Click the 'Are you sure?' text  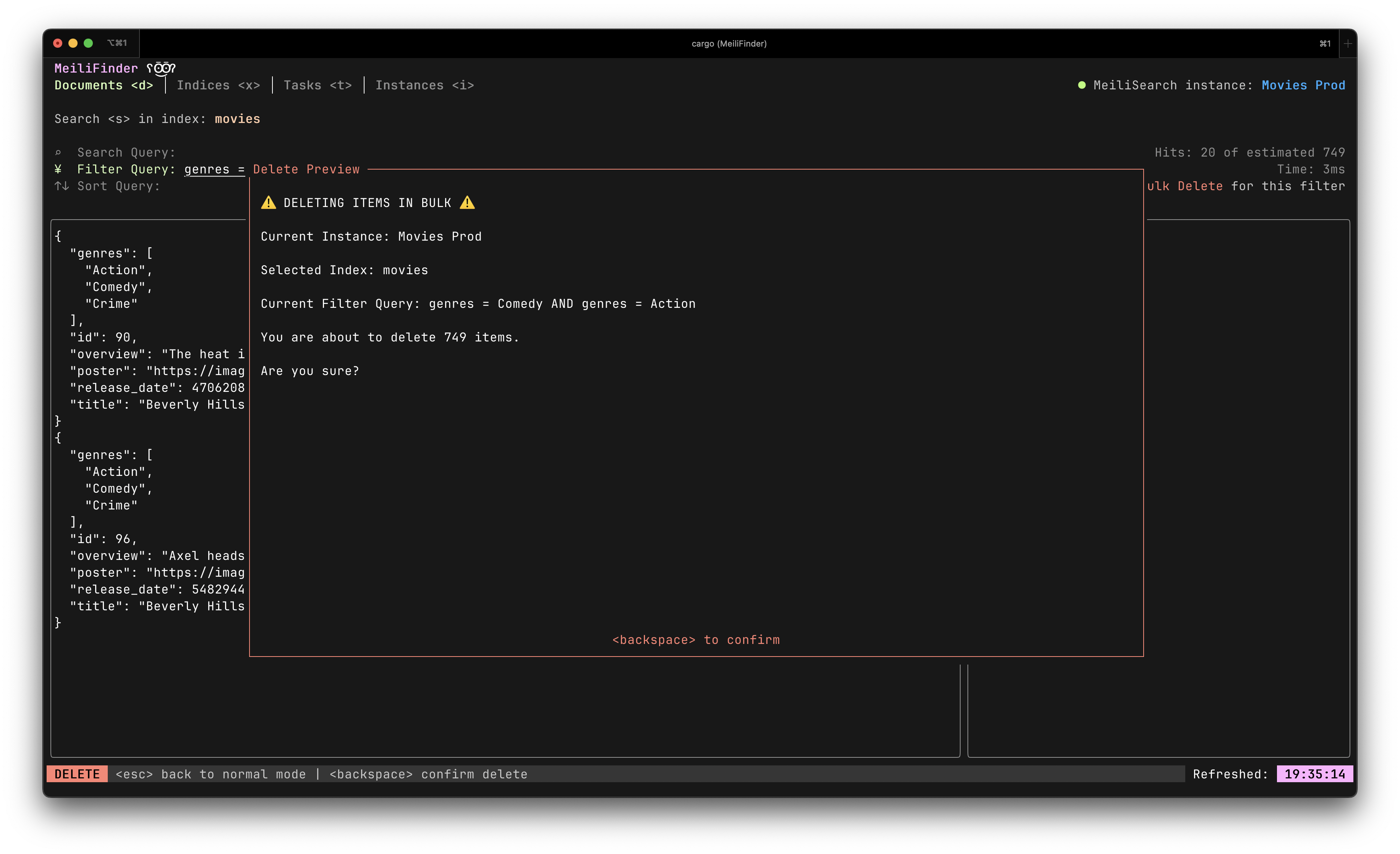310,371
